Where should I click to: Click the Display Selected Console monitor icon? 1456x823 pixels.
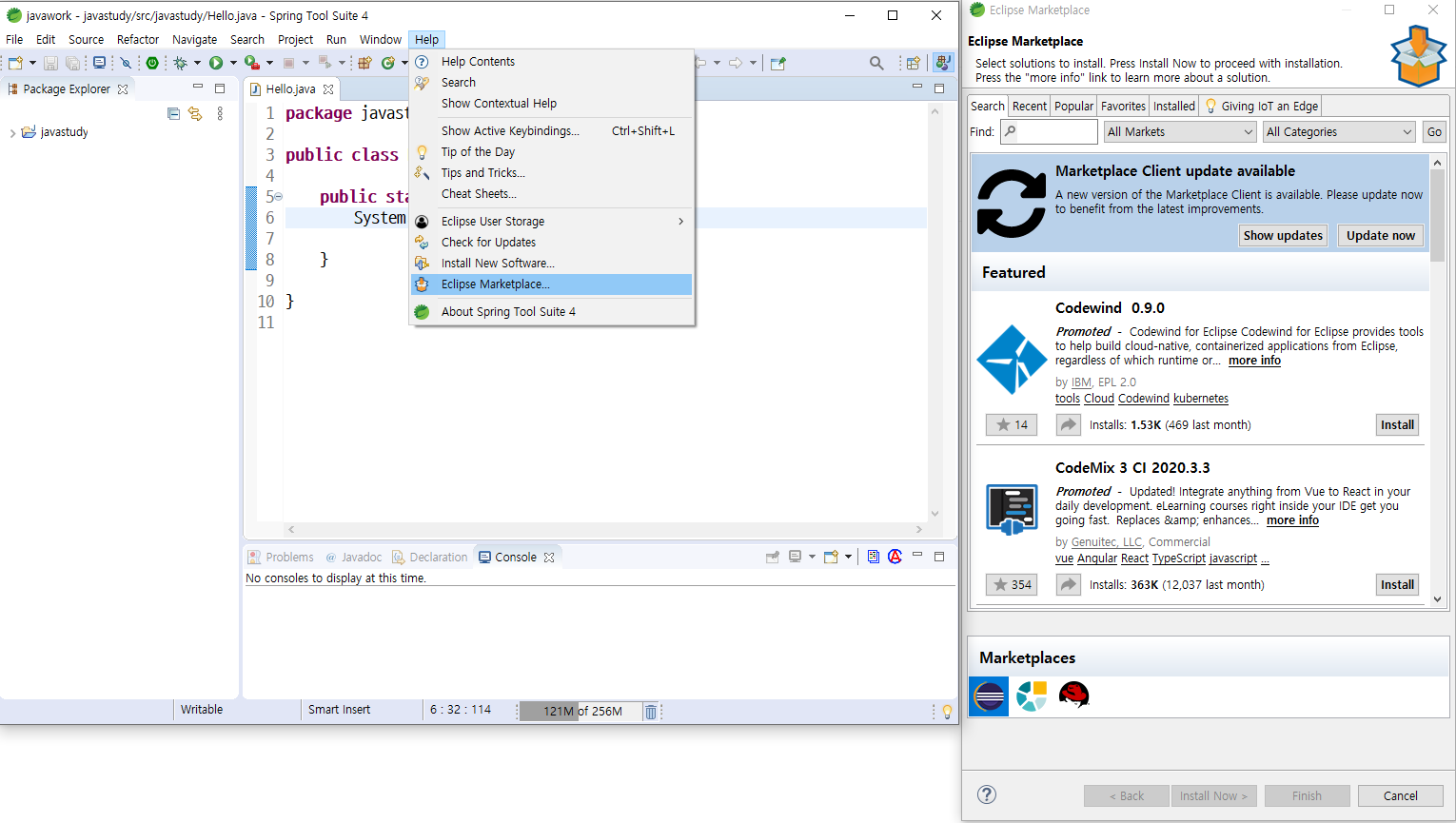796,557
